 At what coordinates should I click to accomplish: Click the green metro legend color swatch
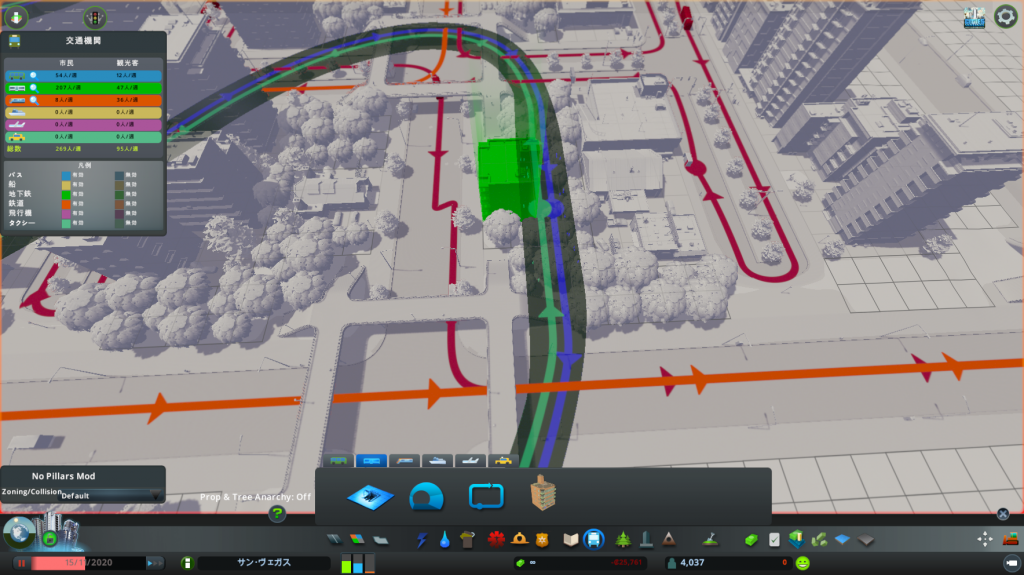pyautogui.click(x=65, y=194)
